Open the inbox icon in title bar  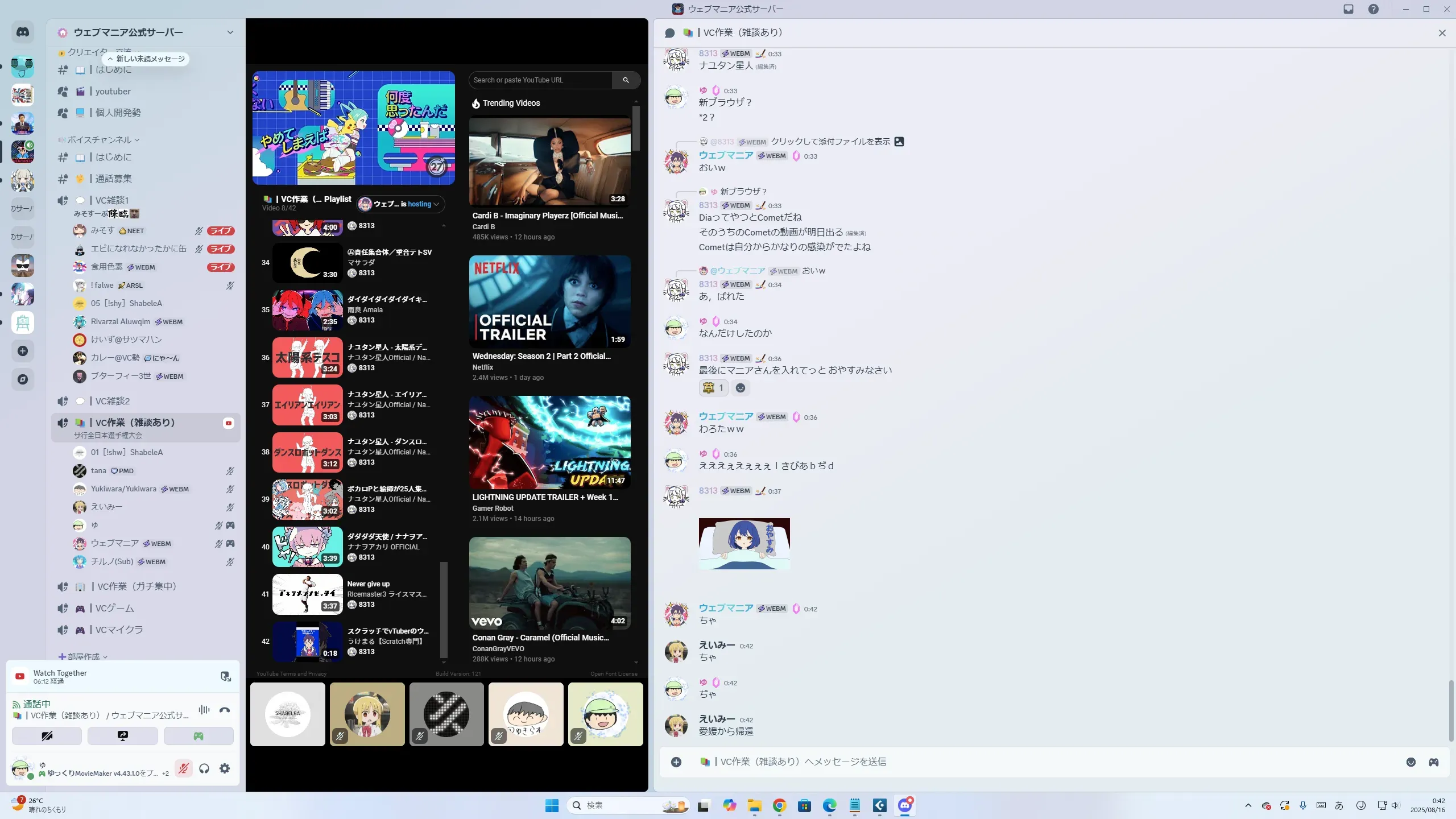pos(1348,9)
